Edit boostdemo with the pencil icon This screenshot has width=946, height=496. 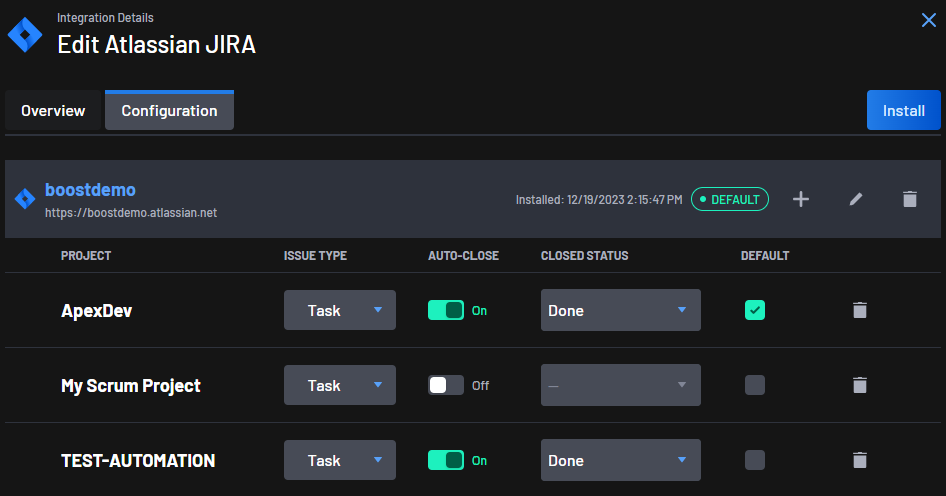856,199
